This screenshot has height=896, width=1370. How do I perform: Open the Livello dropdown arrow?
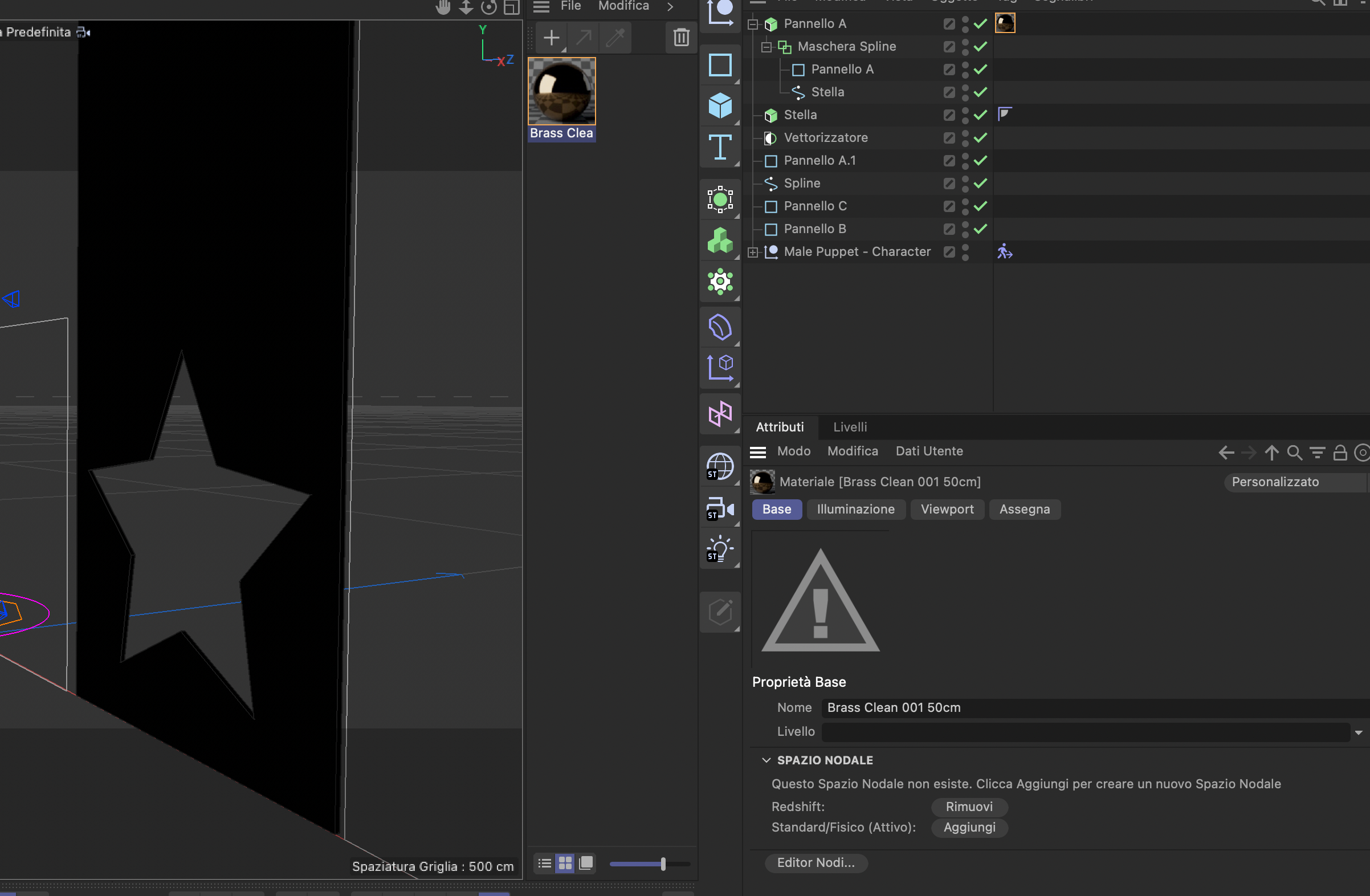pyautogui.click(x=1358, y=732)
